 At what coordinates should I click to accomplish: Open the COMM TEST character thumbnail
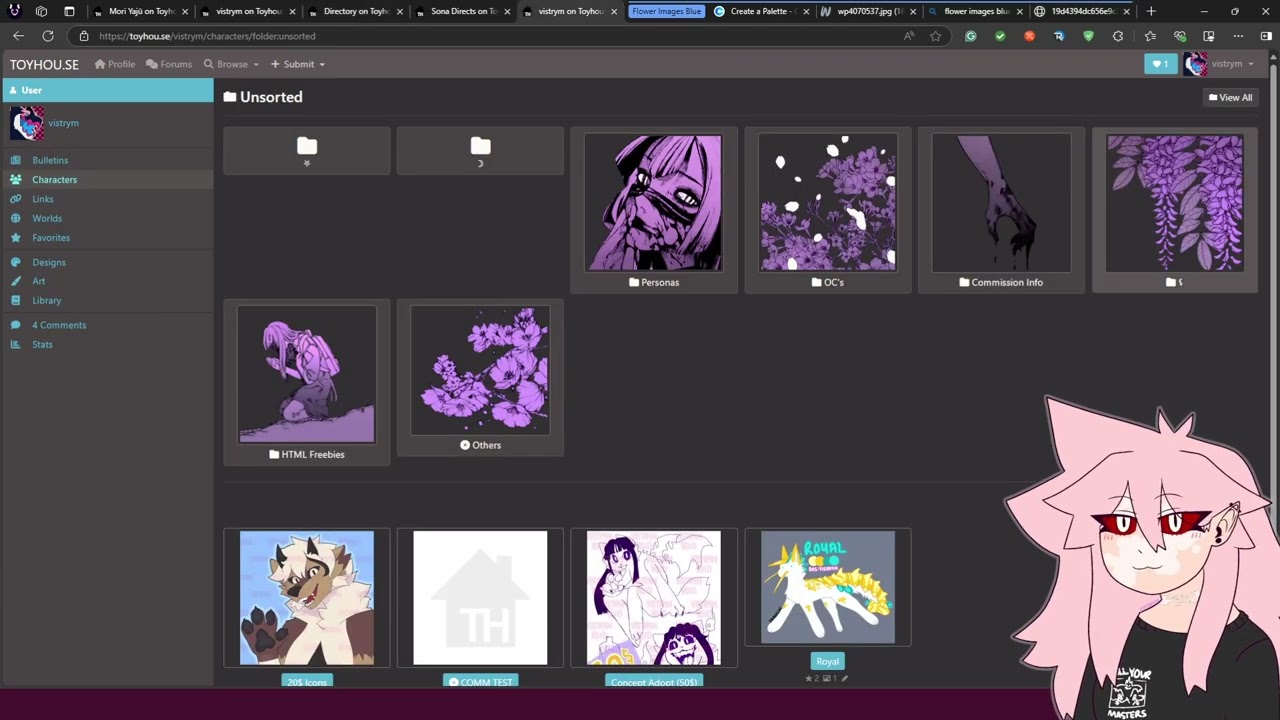click(x=480, y=598)
